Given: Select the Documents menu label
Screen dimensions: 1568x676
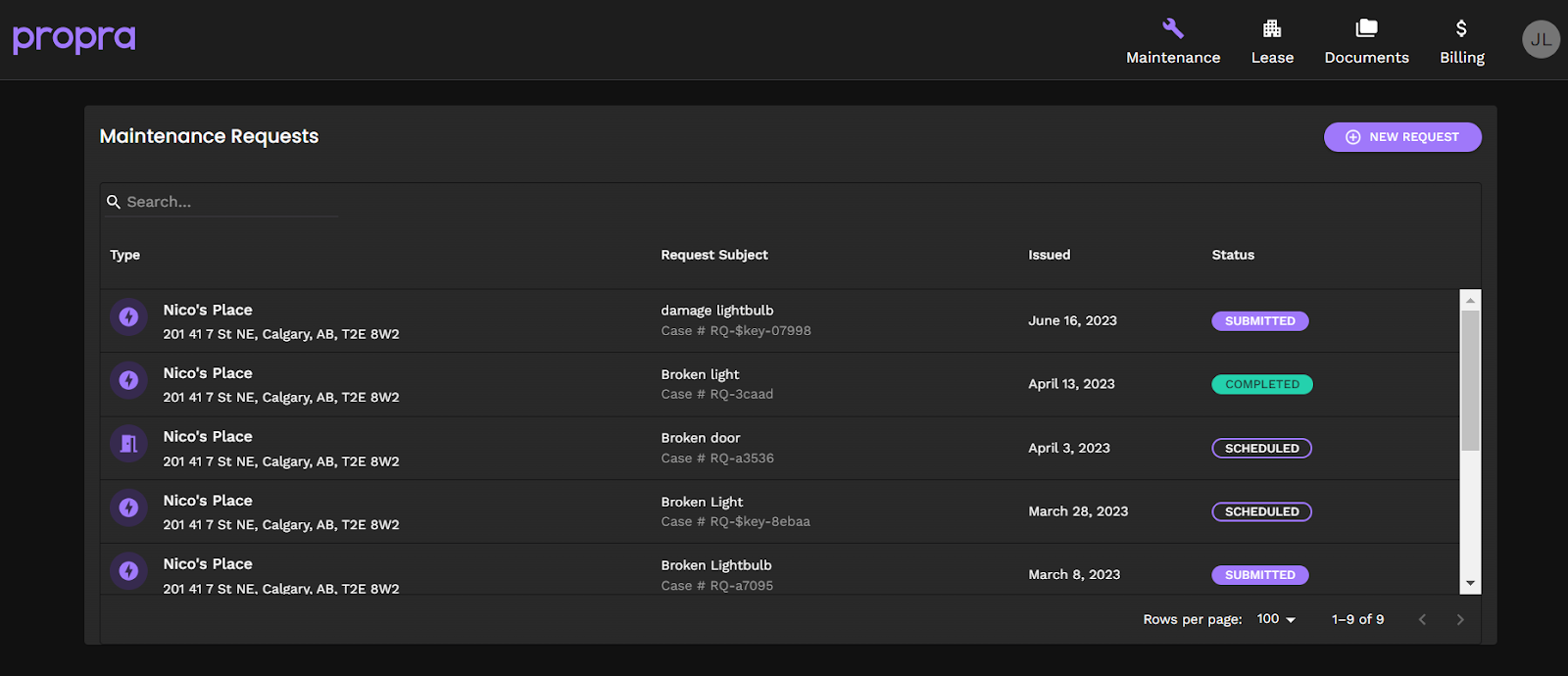Looking at the screenshot, I should point(1366,58).
